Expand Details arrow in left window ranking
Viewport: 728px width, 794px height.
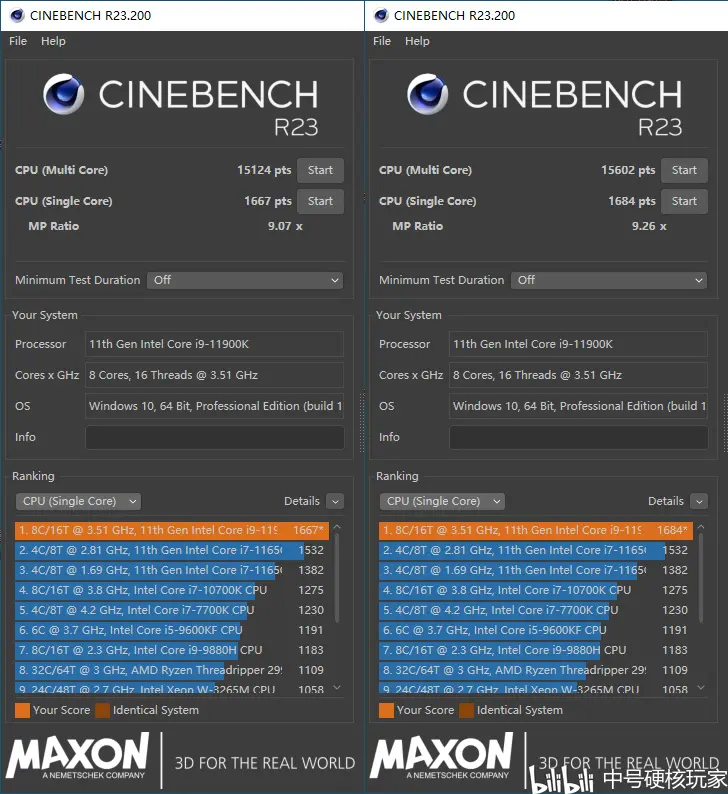point(335,501)
